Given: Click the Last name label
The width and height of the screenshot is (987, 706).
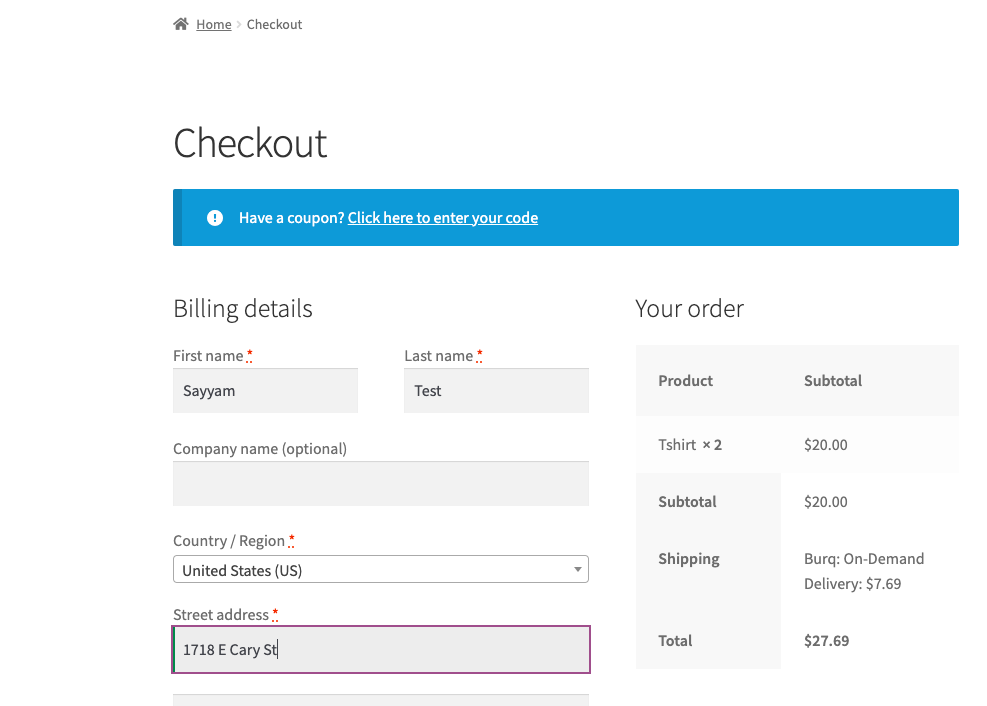Looking at the screenshot, I should (x=438, y=356).
